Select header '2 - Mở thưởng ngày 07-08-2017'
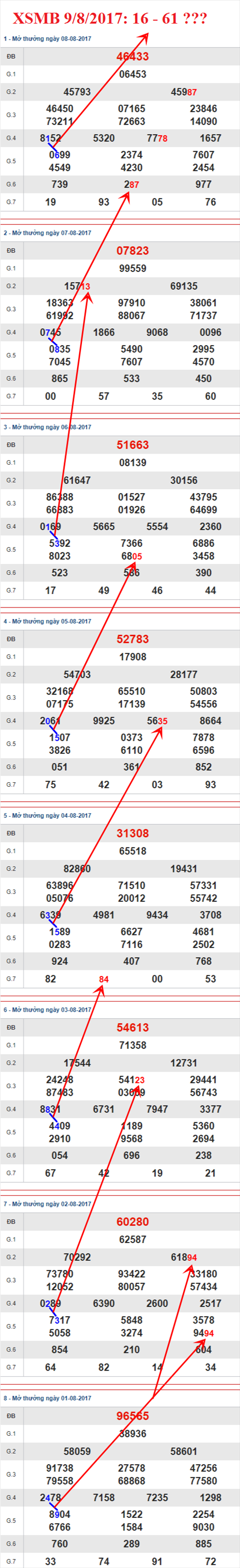This screenshot has width=240, height=1568. coord(47,233)
